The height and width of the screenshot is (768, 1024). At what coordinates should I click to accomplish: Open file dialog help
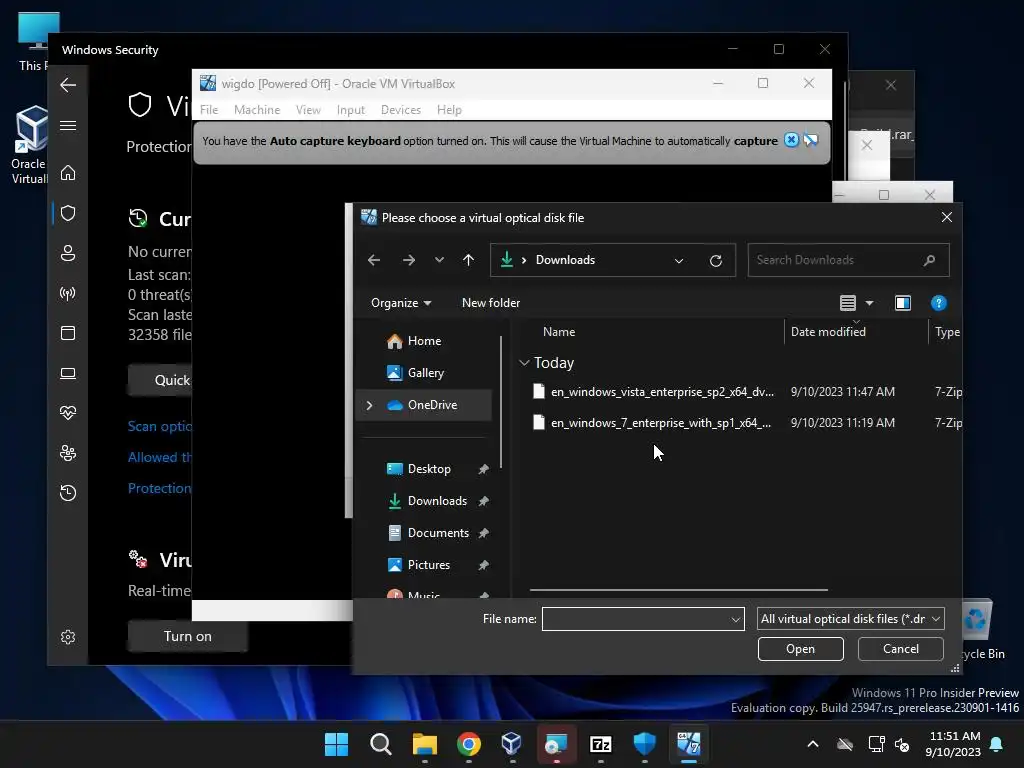pyautogui.click(x=938, y=303)
